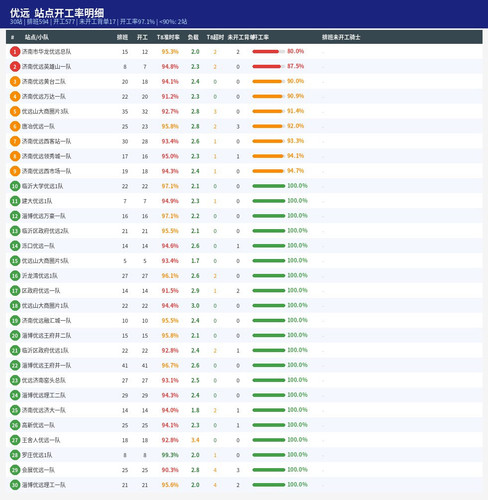Image resolution: width=488 pixels, height=500 pixels.
Task: Click the 99.3% on-time rate value
Action: (x=170, y=455)
